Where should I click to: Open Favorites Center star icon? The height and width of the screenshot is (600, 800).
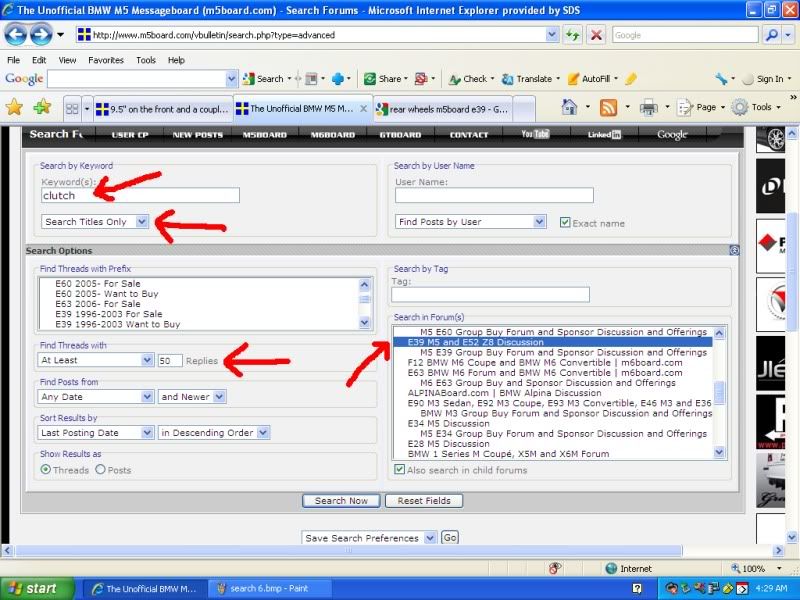pos(14,107)
